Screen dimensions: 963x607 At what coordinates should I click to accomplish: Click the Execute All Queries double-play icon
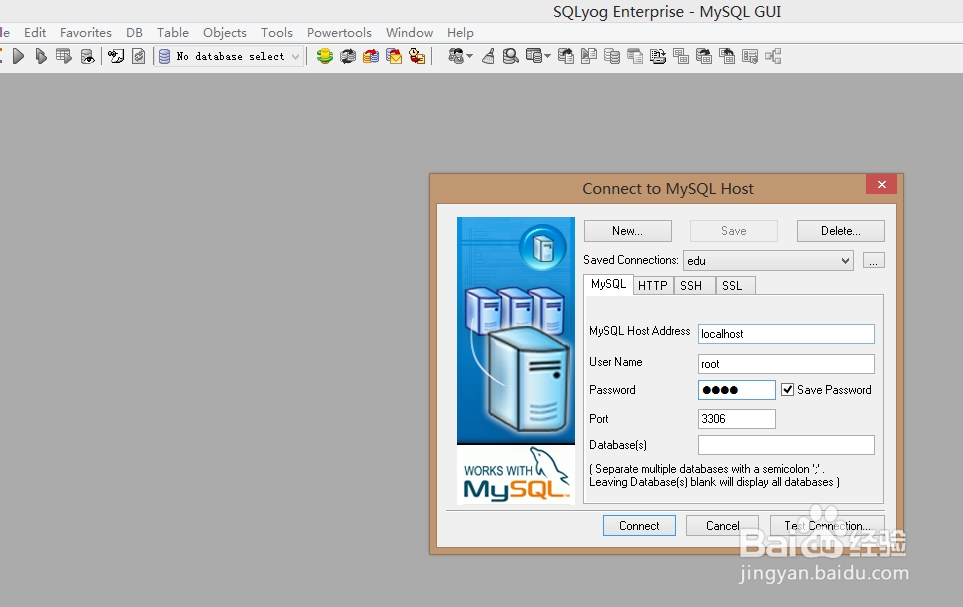click(41, 57)
